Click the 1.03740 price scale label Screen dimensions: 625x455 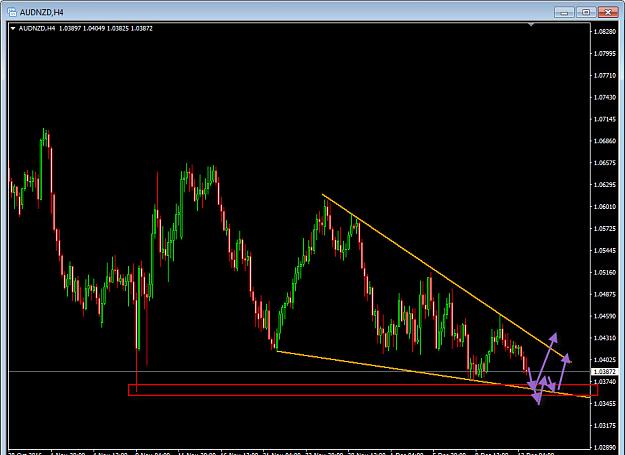[x=605, y=382]
